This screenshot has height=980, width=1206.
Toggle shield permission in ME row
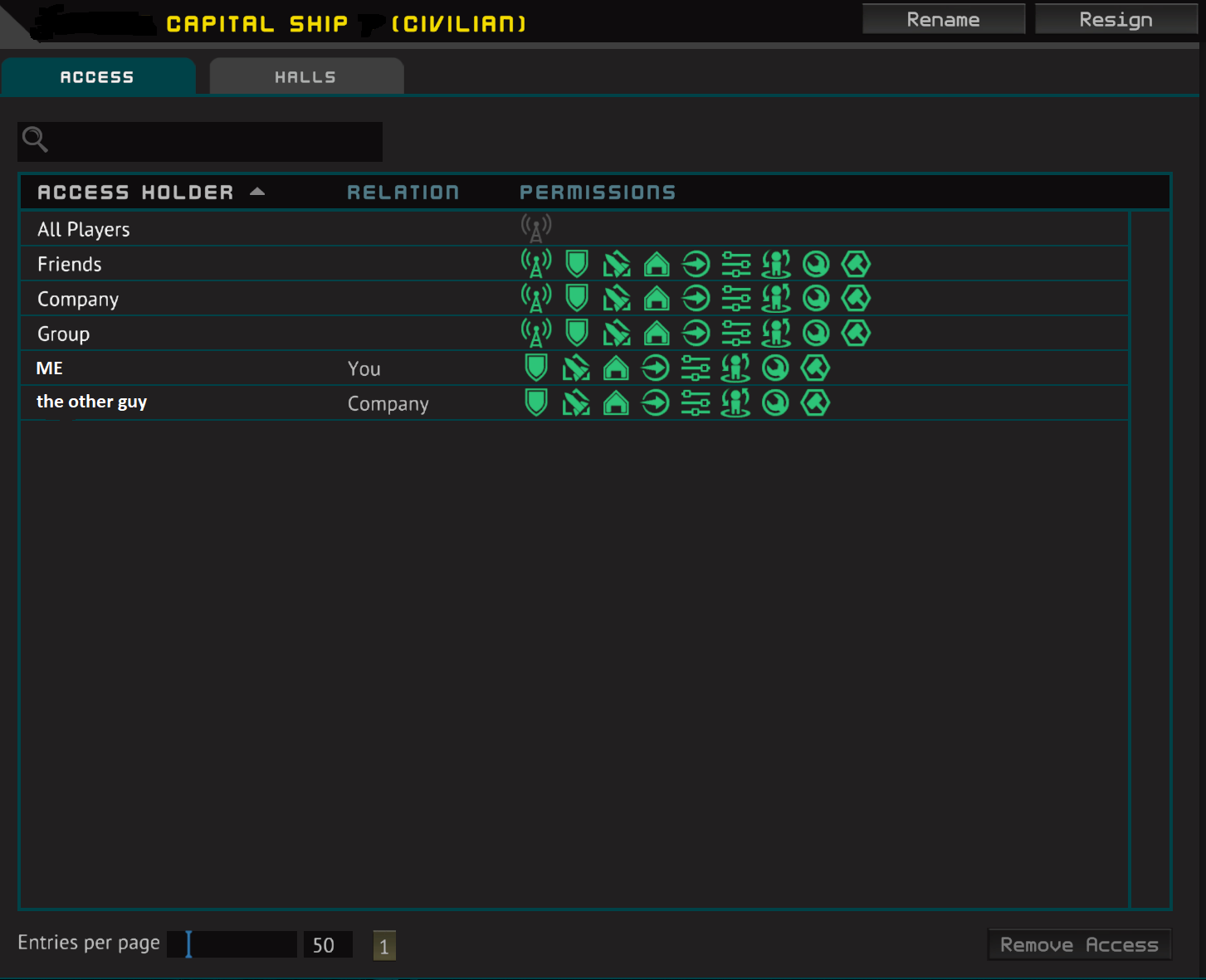[536, 368]
